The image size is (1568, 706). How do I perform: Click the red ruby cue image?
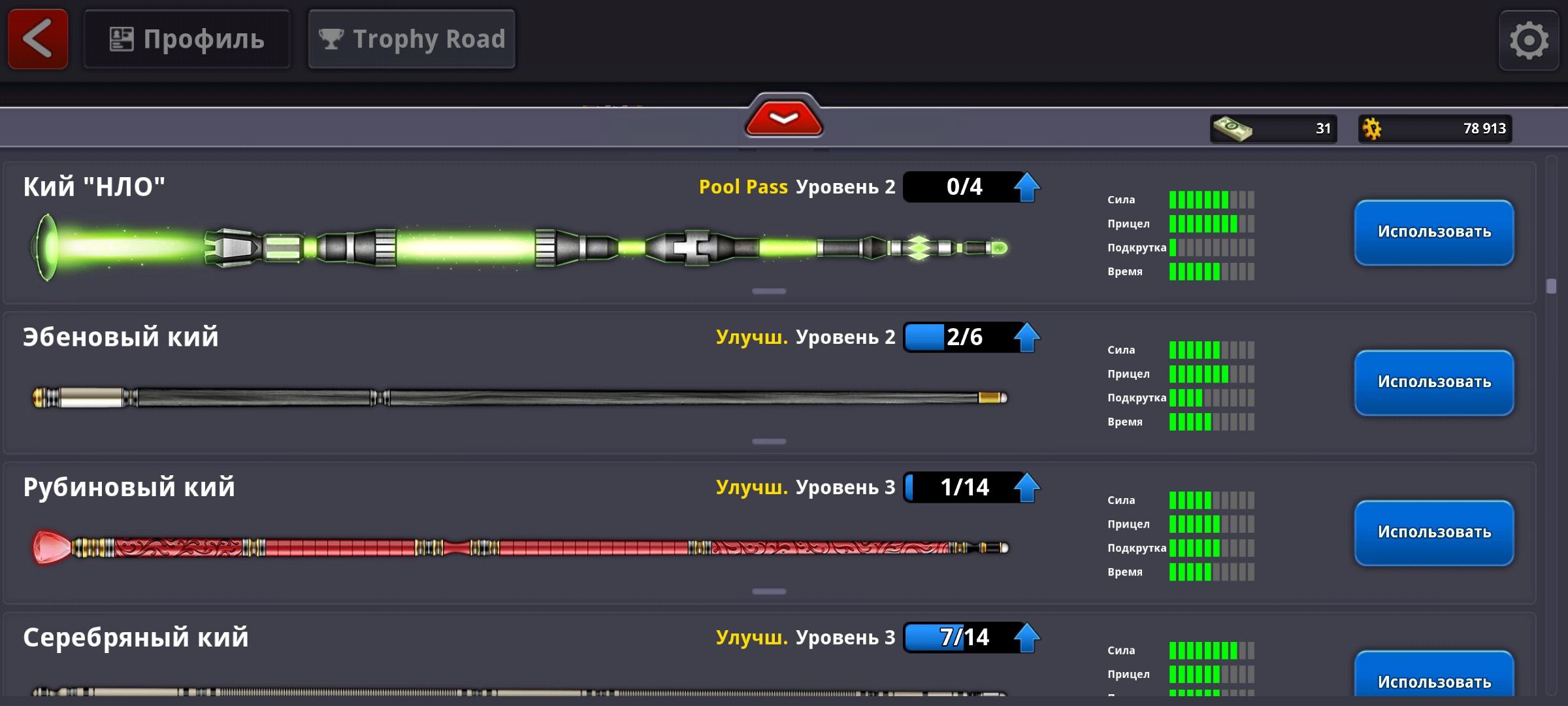[x=519, y=547]
